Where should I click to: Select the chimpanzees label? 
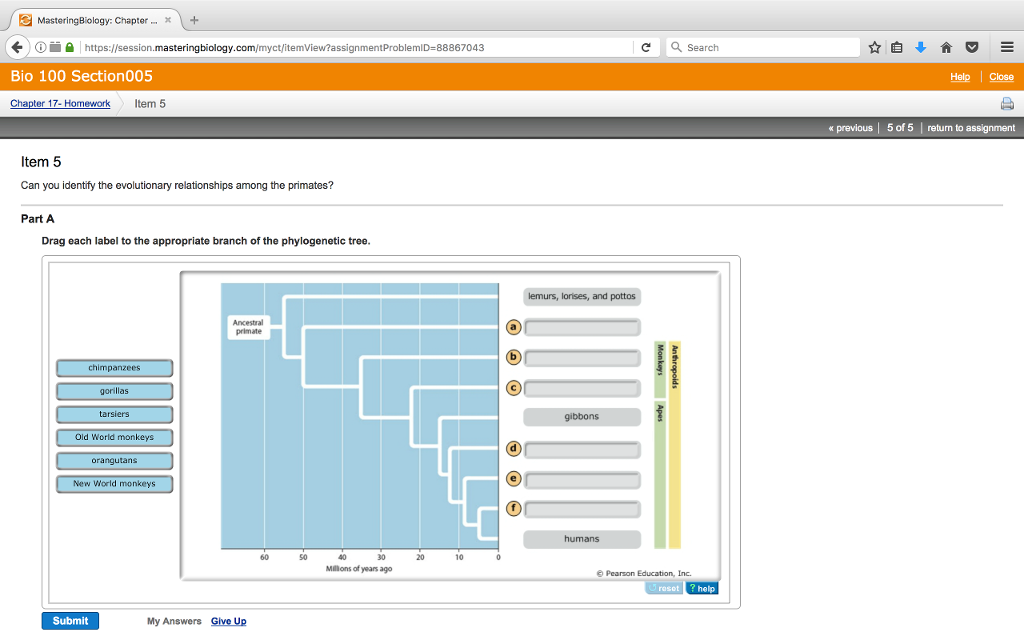[x=114, y=368]
